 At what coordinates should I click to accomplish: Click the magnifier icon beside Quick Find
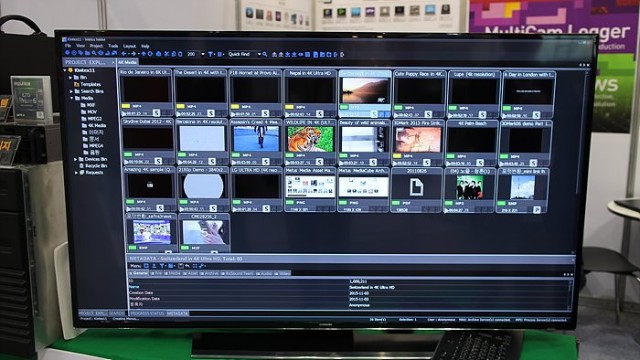(x=265, y=54)
